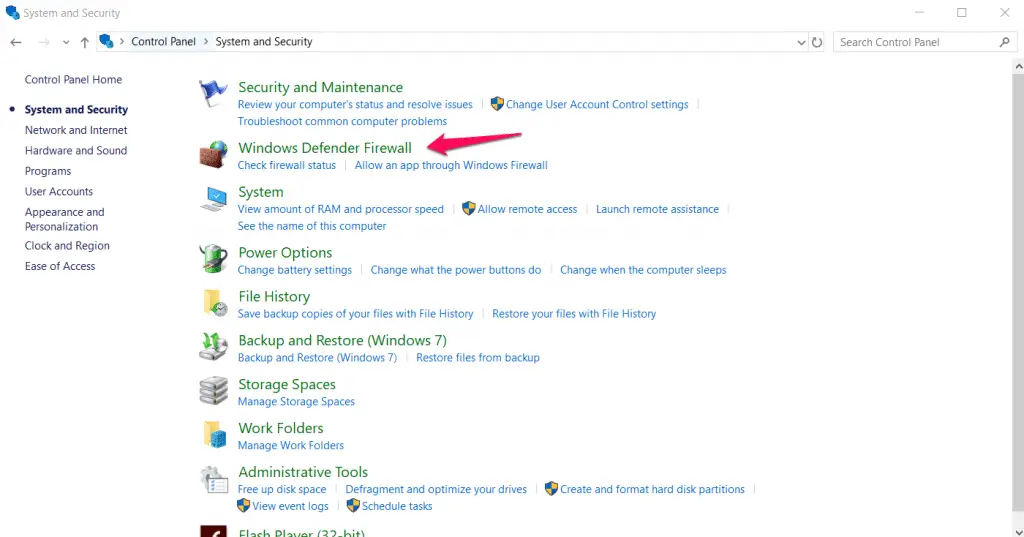Select Hardware and Sound category
This screenshot has height=537, width=1024.
tap(76, 151)
